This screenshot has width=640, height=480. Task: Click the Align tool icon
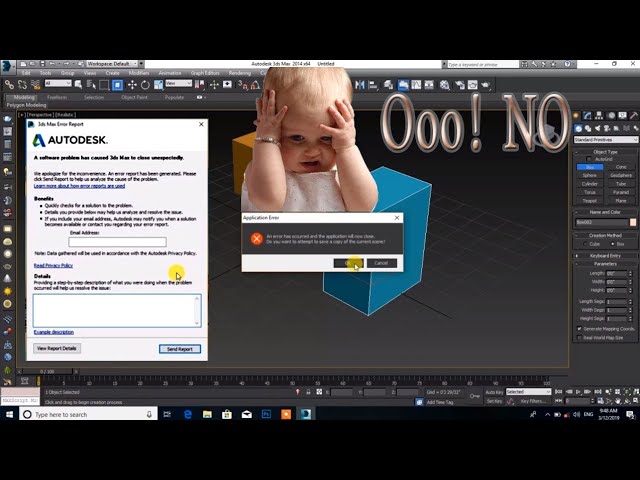coord(373,84)
